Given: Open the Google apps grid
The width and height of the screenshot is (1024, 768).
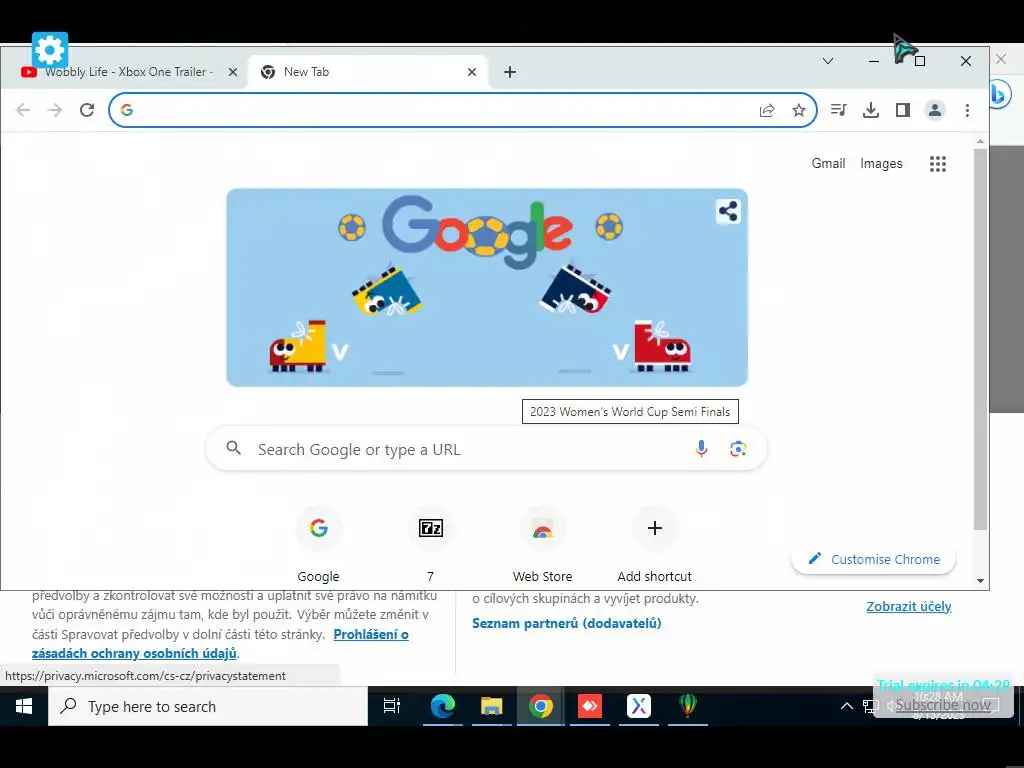Looking at the screenshot, I should point(938,163).
